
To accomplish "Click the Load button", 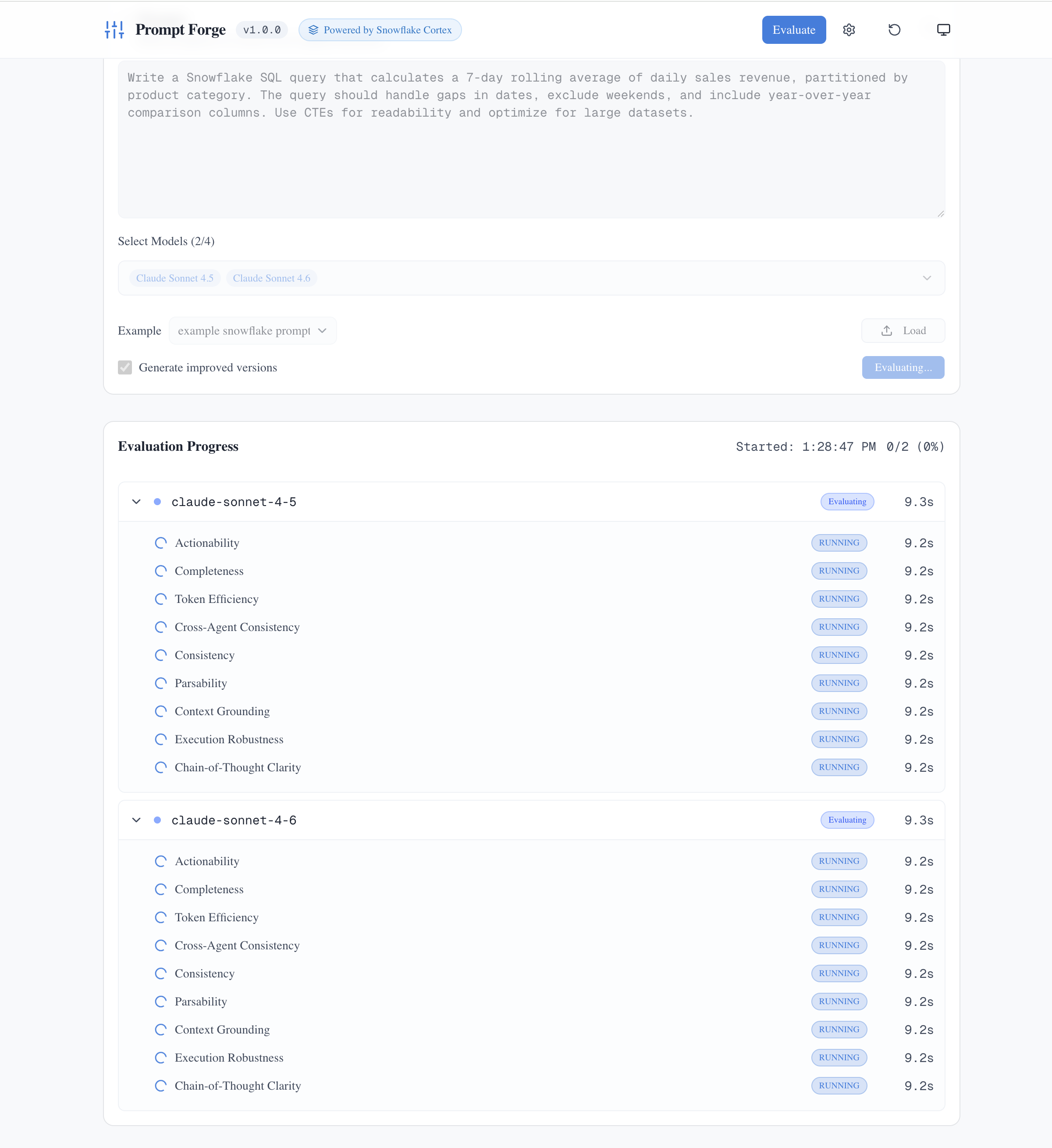I will tap(903, 330).
